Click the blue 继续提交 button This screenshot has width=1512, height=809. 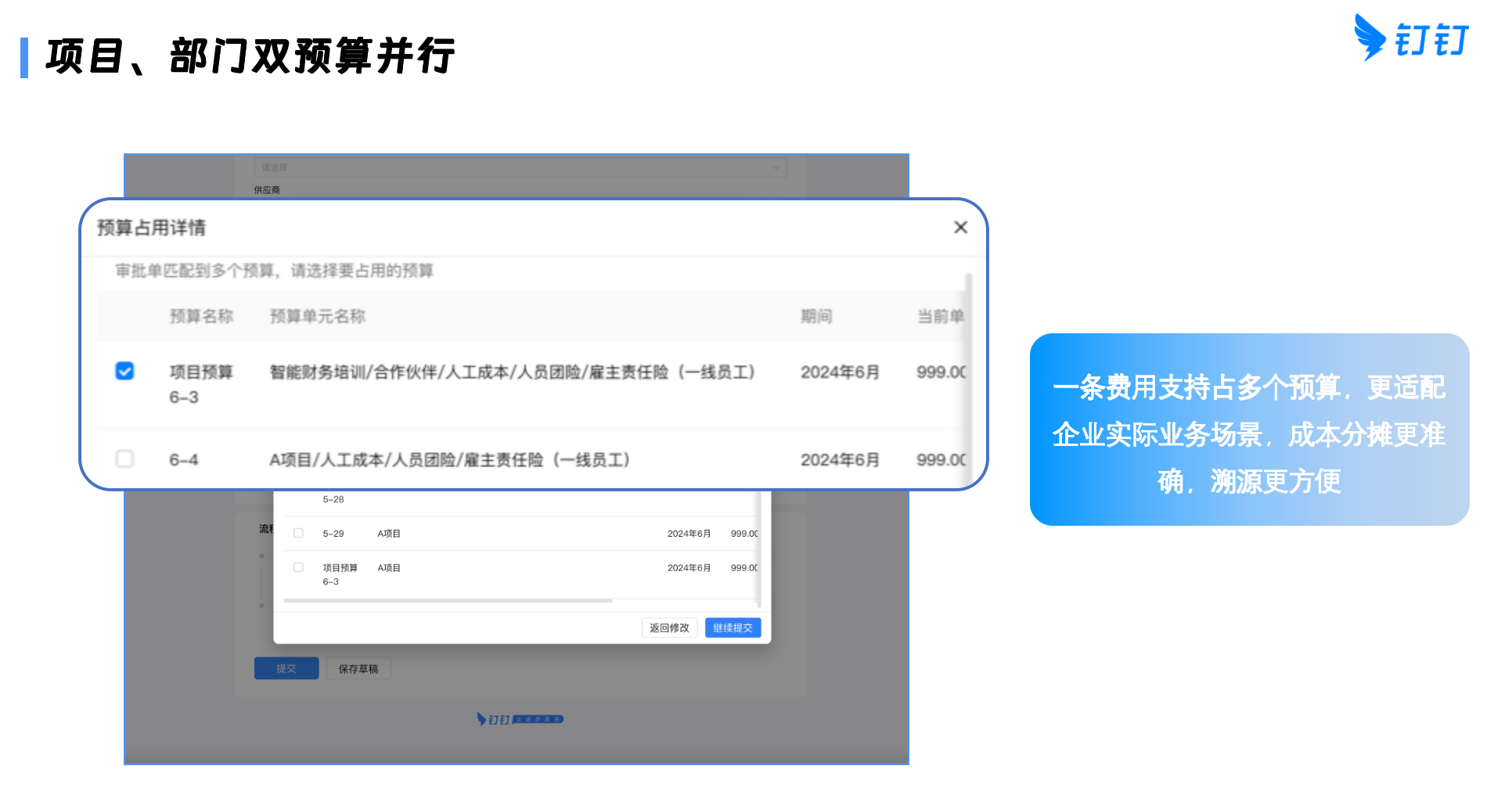tap(733, 627)
